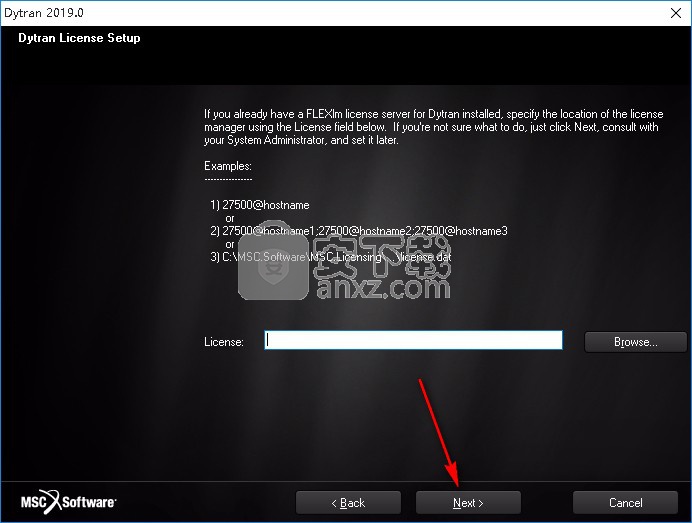Cancel the Dytran installation
This screenshot has height=523, width=692.
(x=625, y=502)
